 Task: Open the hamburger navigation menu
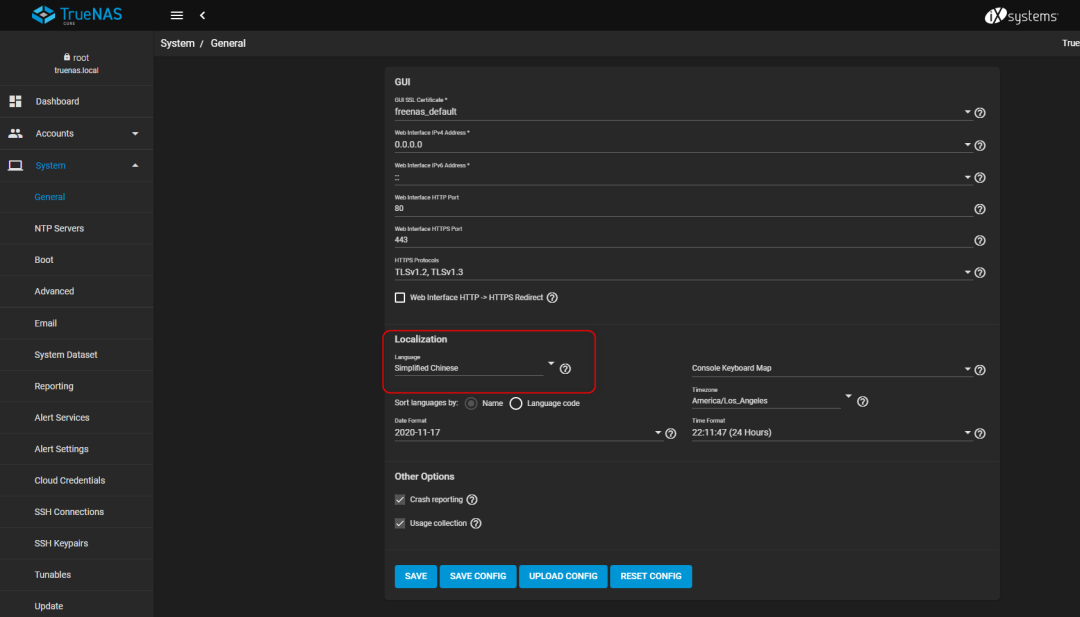click(x=177, y=15)
